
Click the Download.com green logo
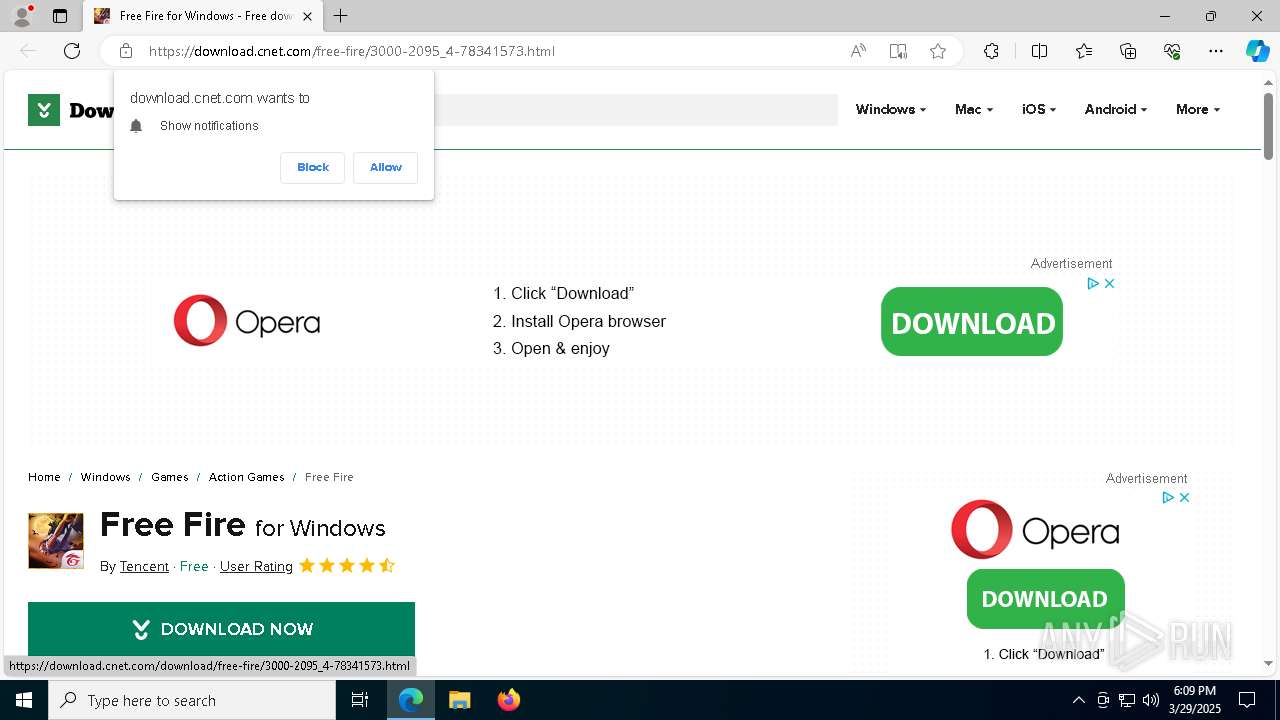click(44, 110)
